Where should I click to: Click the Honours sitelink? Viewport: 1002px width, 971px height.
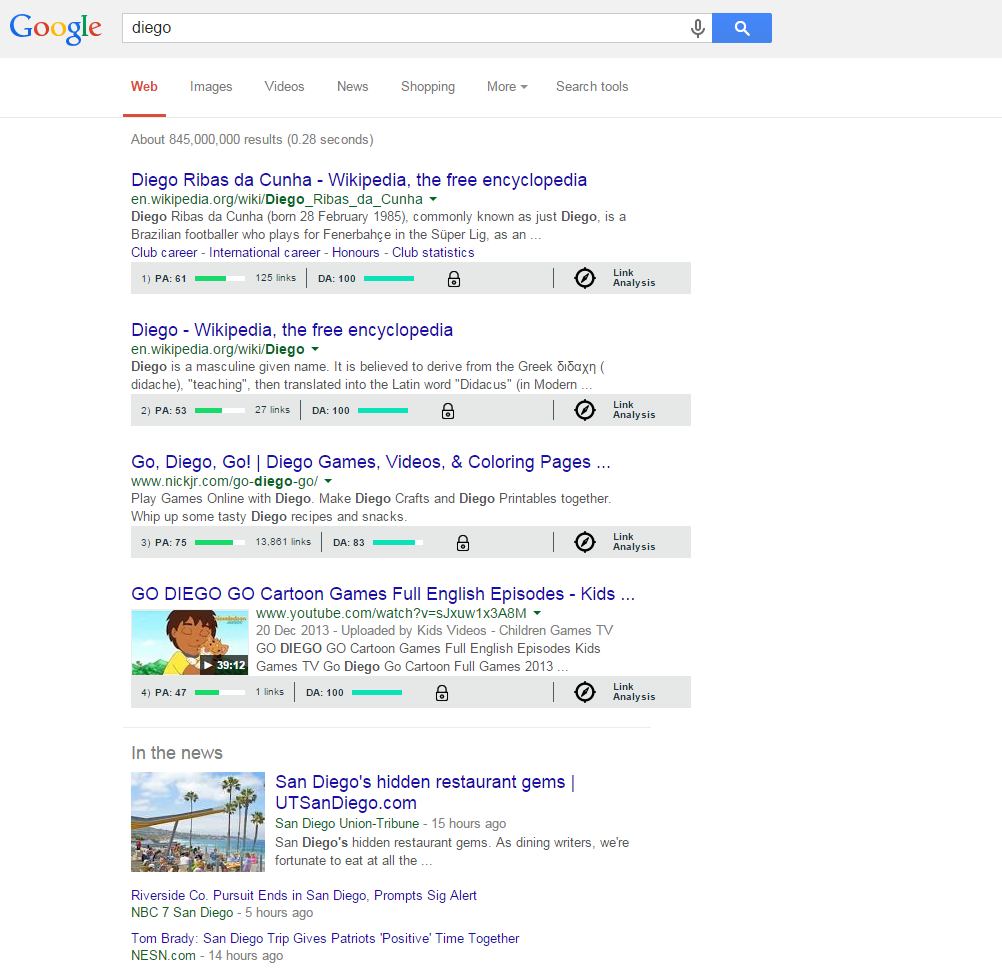[x=355, y=252]
